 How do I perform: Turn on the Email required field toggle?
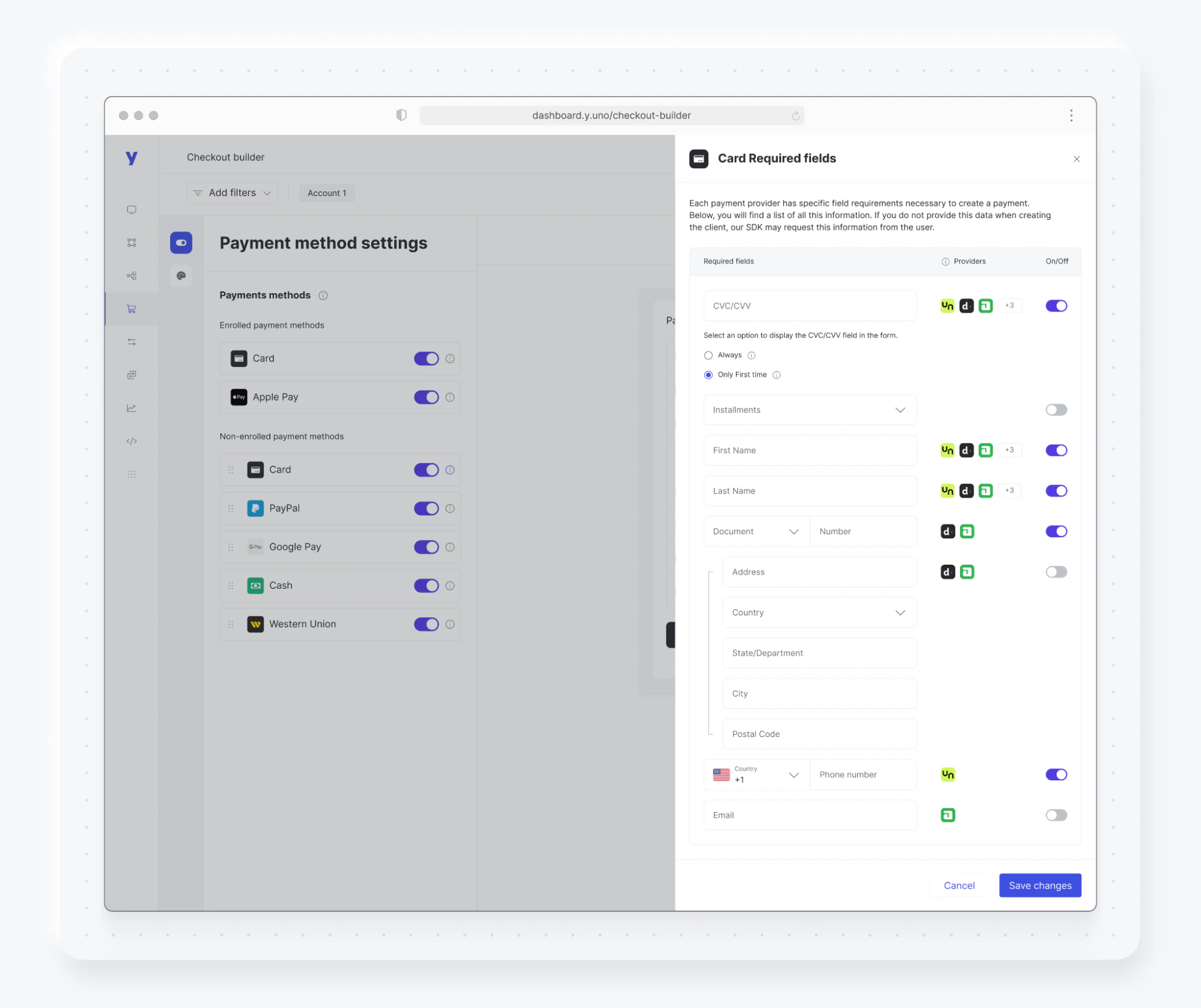[x=1056, y=815]
